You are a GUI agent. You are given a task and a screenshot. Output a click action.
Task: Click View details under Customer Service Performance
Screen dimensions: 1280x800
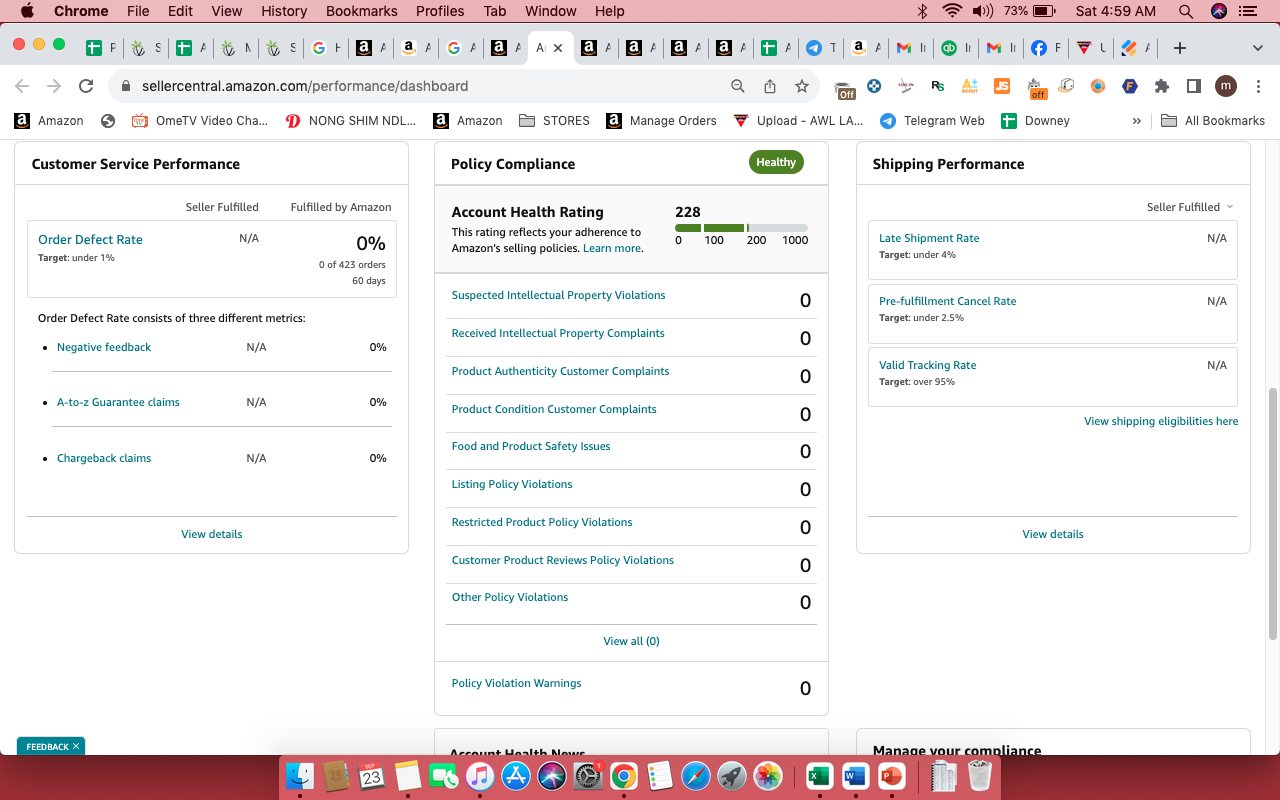(211, 534)
